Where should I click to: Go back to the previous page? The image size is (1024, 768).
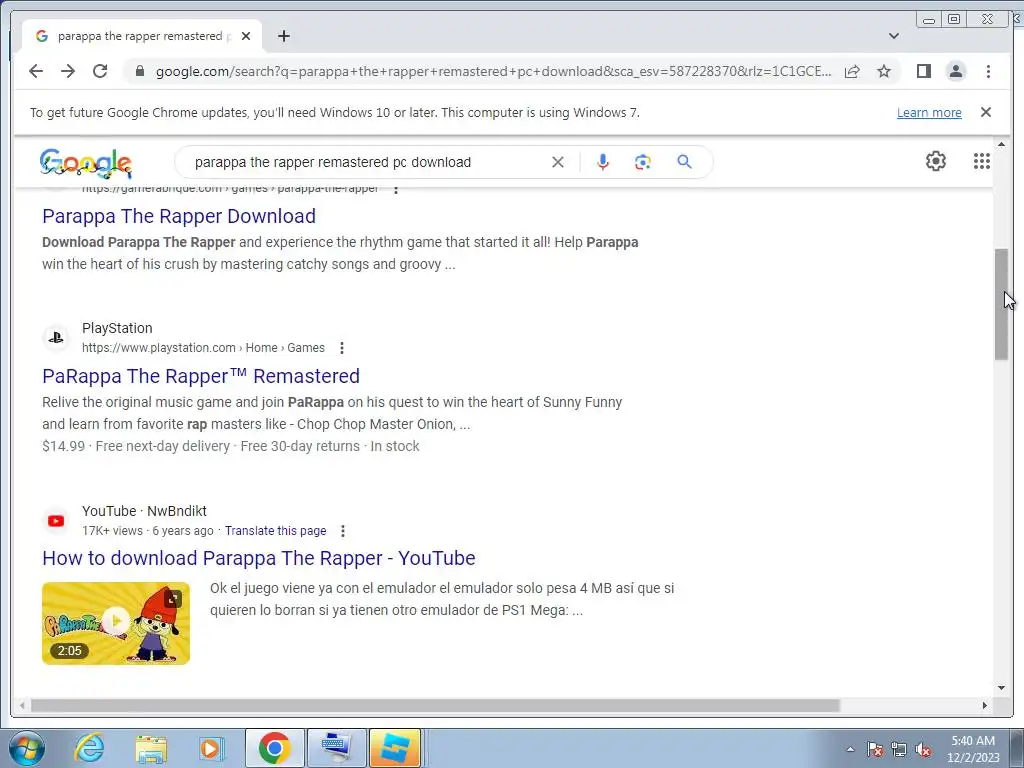[36, 71]
